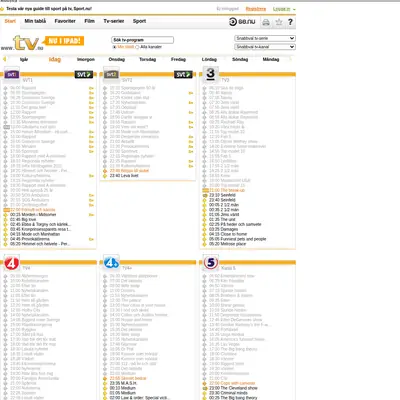Click the blue TV4+ channel logo
Screen dimensions: 400x400
click(111, 263)
